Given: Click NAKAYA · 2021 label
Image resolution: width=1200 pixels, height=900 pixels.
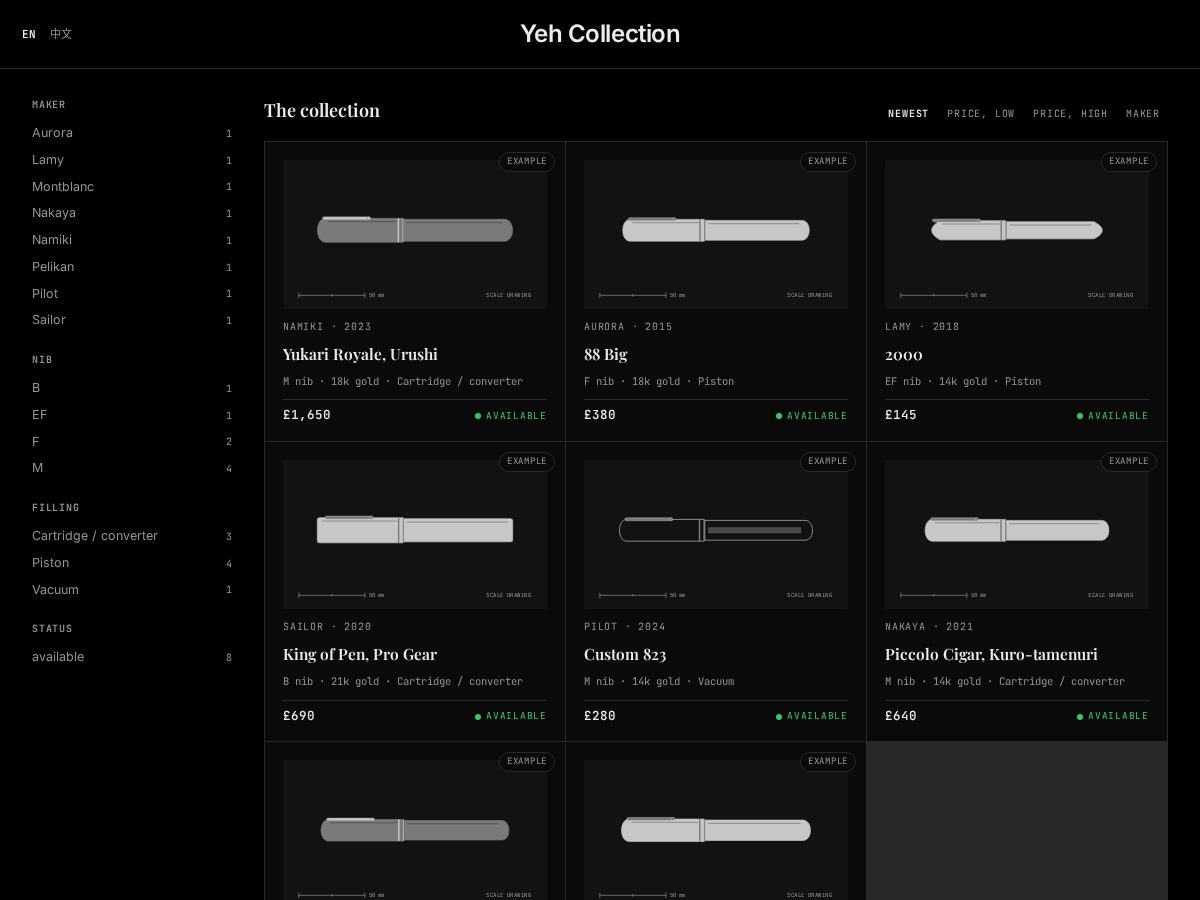Looking at the screenshot, I should pos(929,627).
